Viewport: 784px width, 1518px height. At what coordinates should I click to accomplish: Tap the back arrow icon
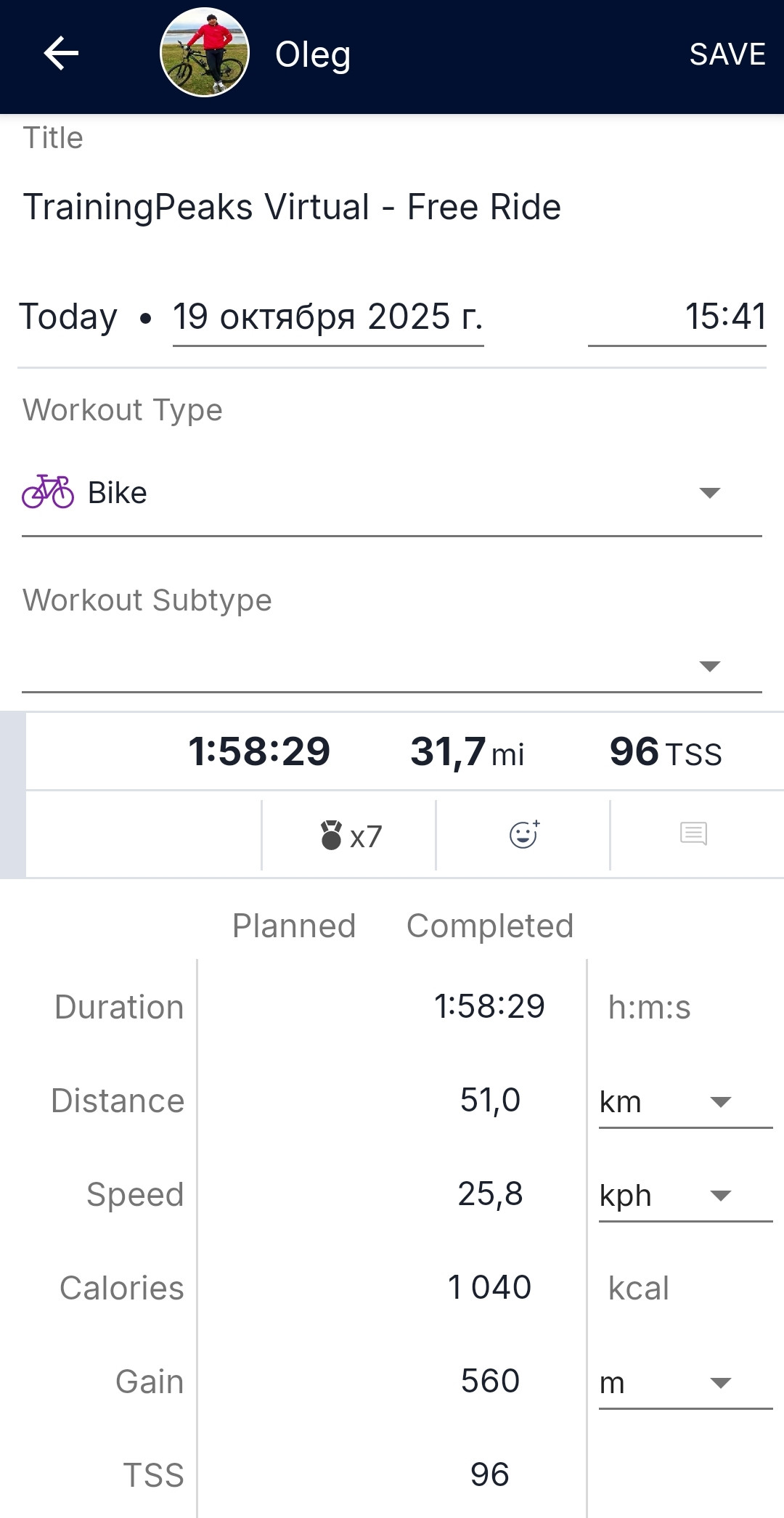click(61, 54)
